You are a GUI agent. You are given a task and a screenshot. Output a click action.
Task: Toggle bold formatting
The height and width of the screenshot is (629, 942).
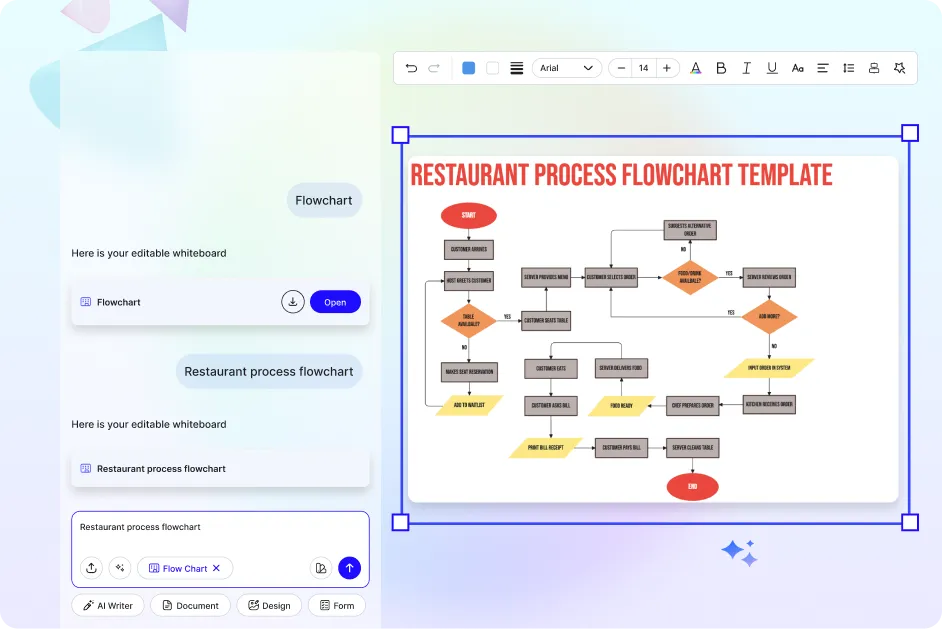click(721, 68)
